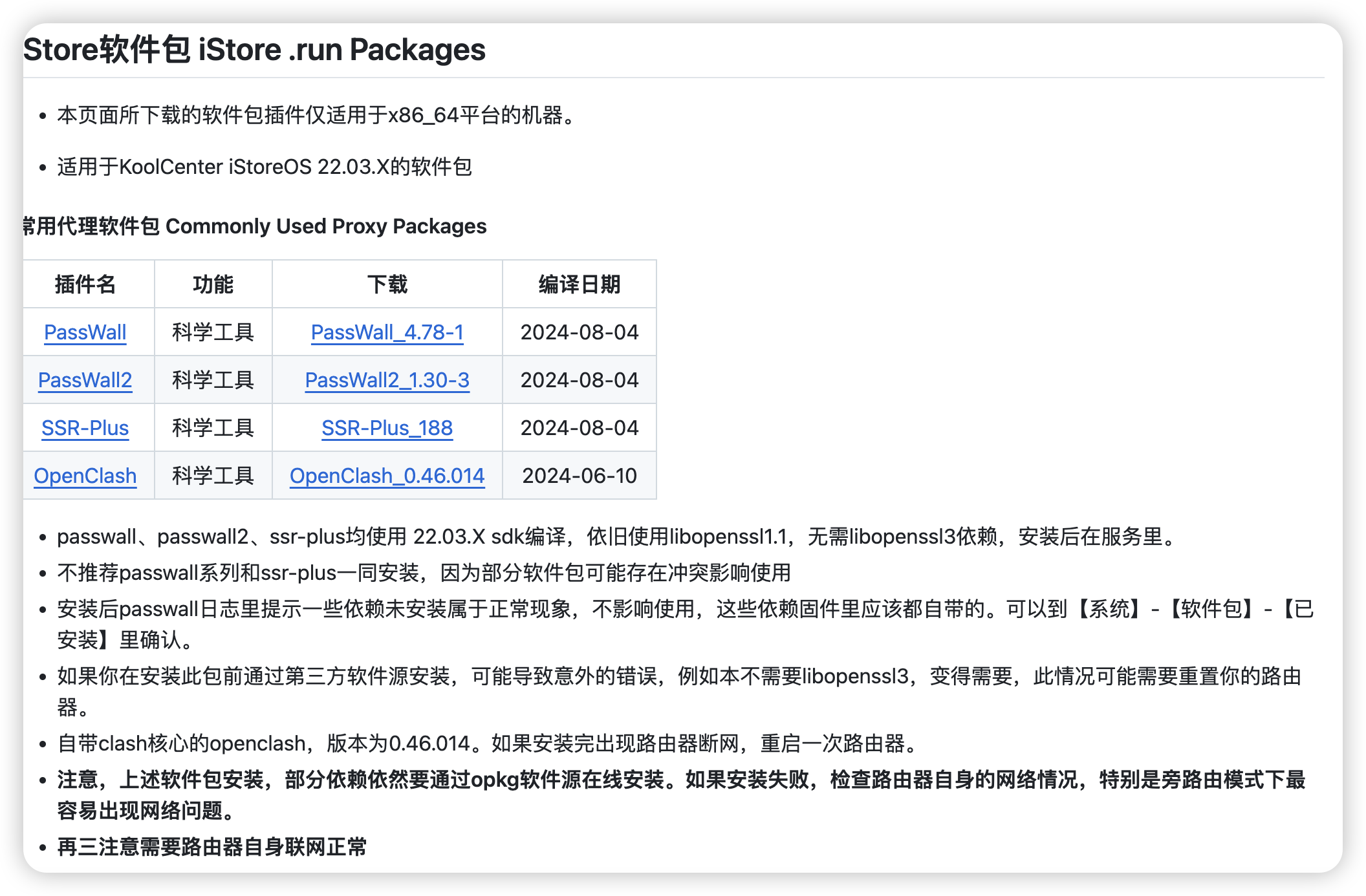The height and width of the screenshot is (896, 1366).
Task: Select OpenClash's compile date 2024-06-10
Action: tap(579, 476)
